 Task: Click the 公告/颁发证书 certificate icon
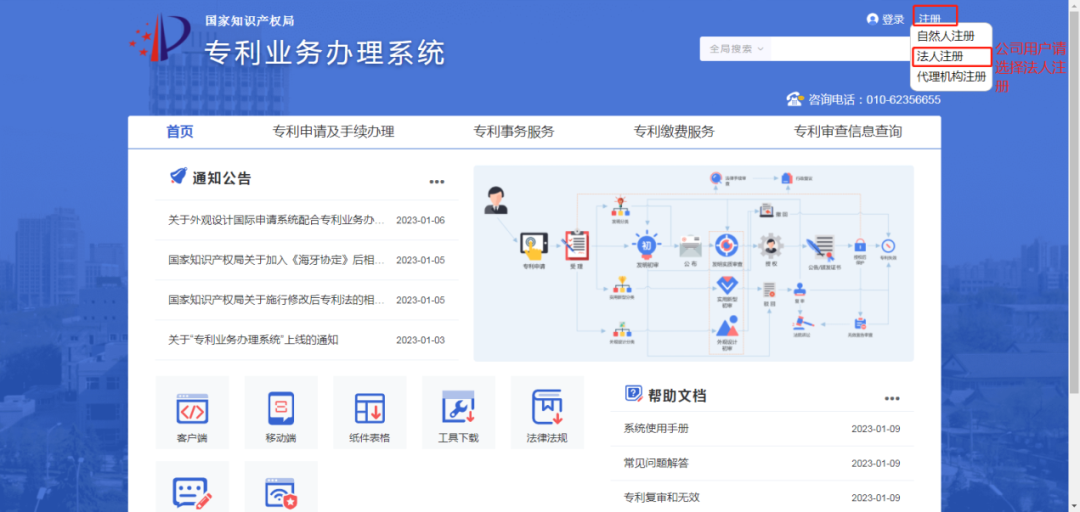[x=822, y=246]
